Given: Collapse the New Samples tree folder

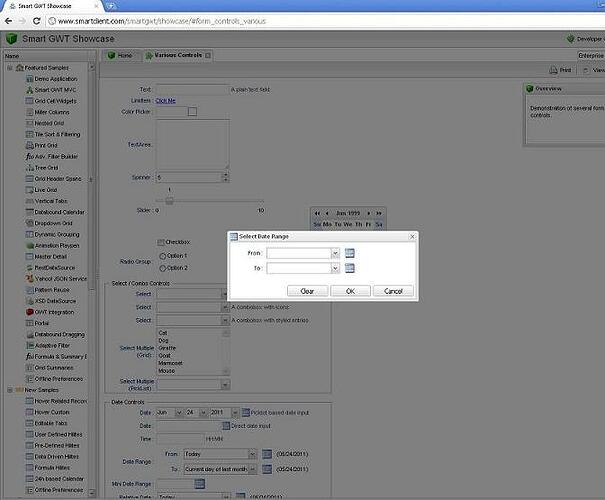Looking at the screenshot, I should tap(10, 390).
